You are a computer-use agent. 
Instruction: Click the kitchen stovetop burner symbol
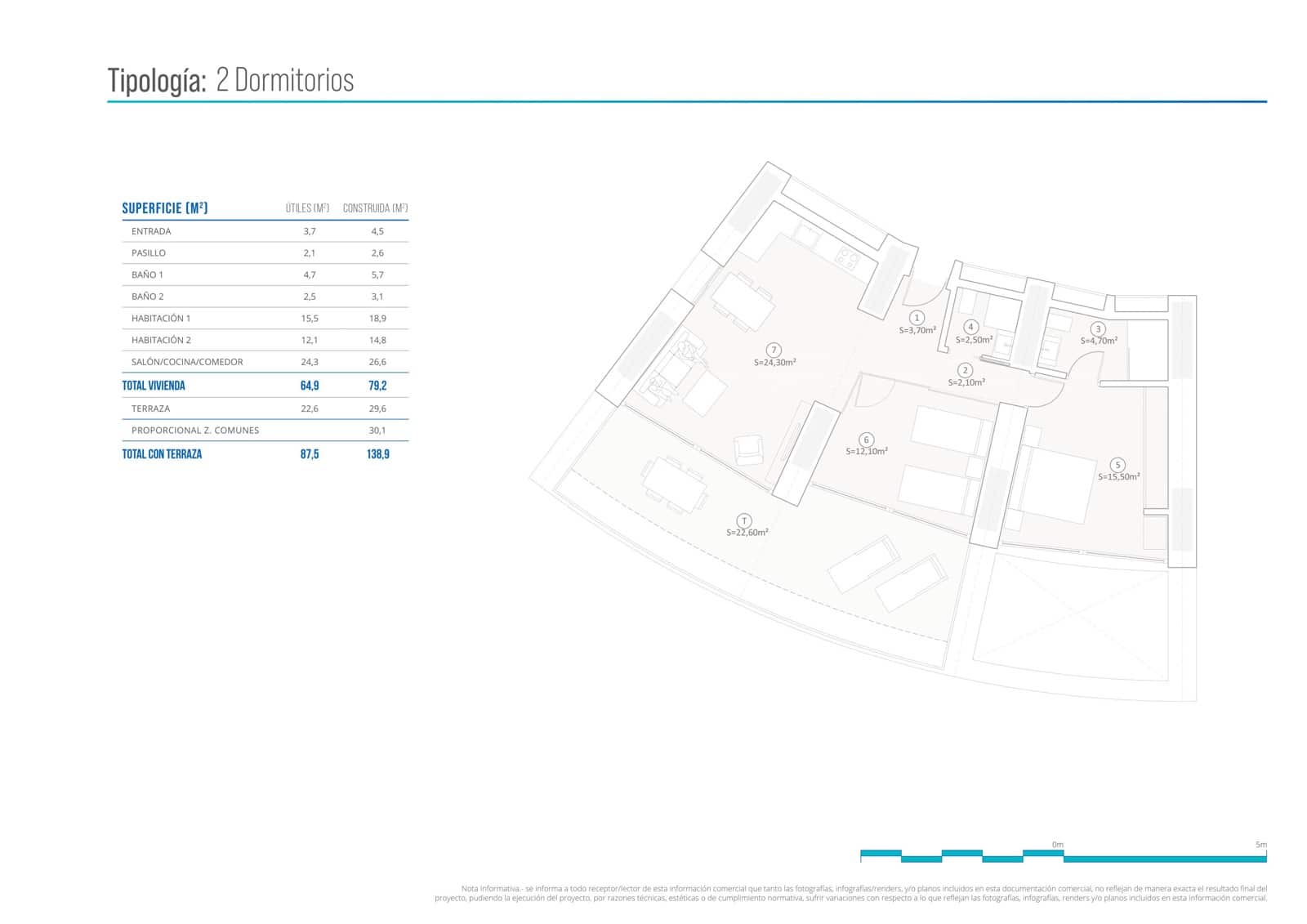(x=847, y=260)
